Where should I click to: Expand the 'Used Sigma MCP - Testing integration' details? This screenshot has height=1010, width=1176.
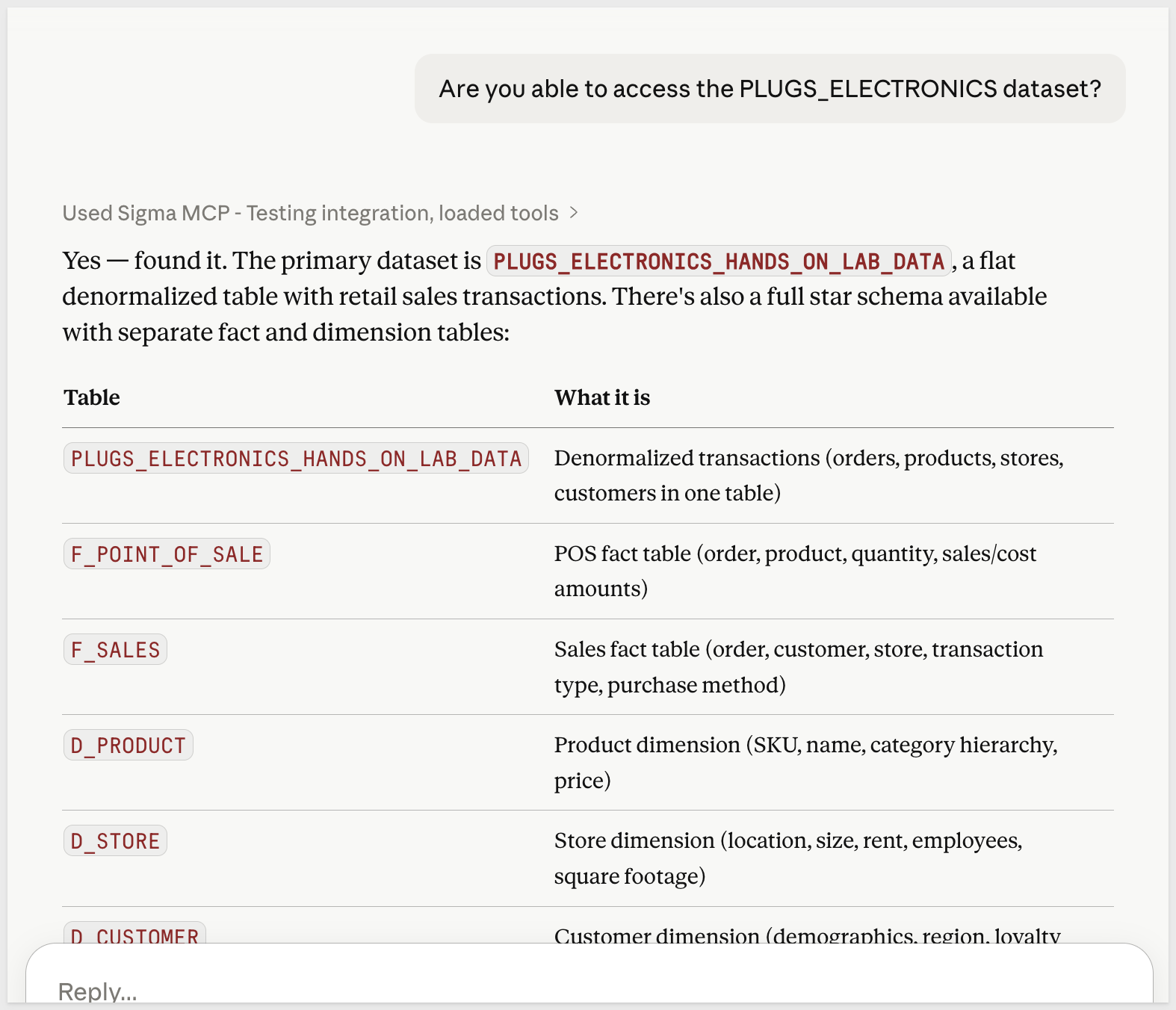(310, 213)
